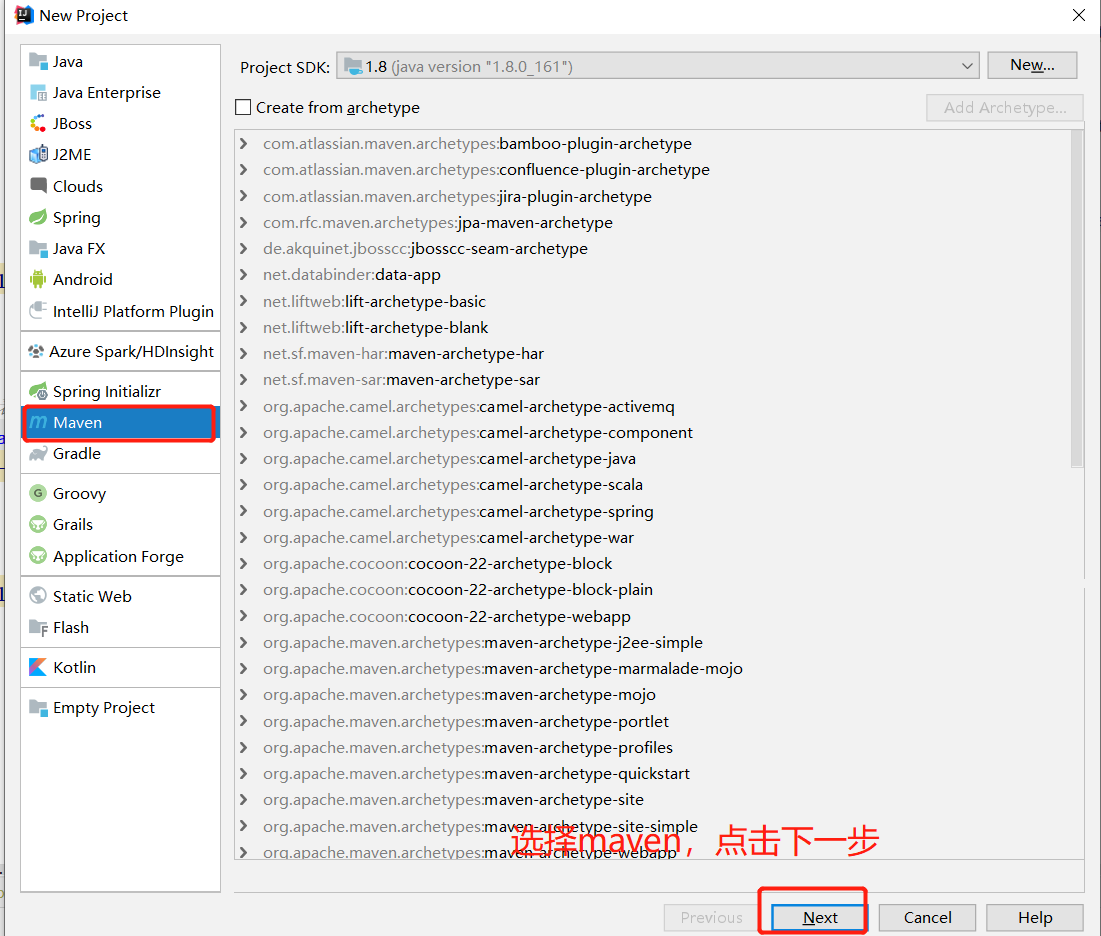Click the IntelliJ Platform Plugin icon

point(38,310)
